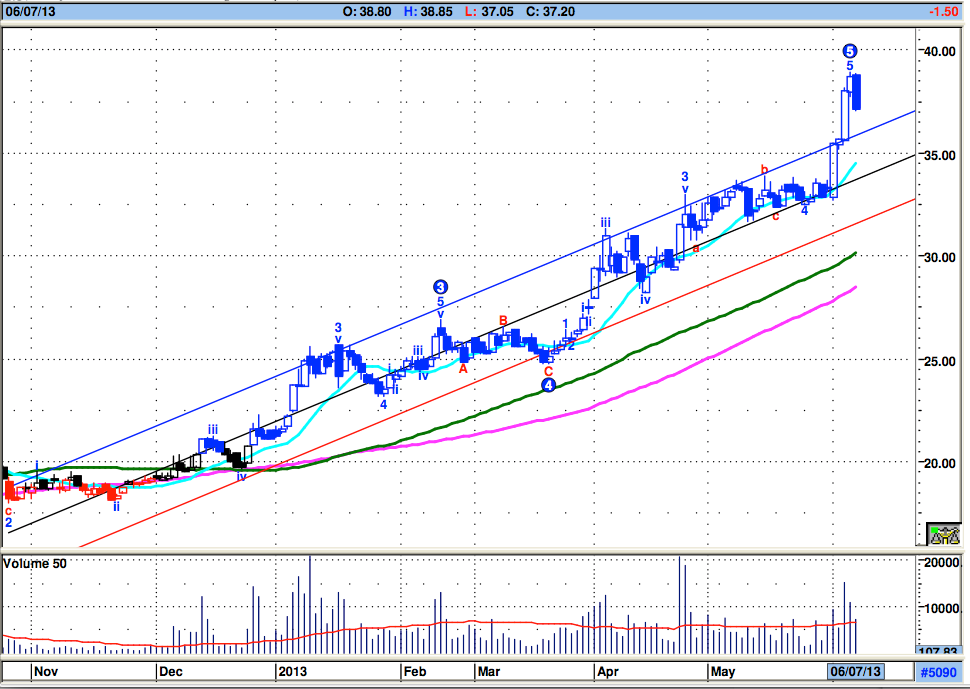This screenshot has height=689, width=970.
Task: Click the 10000 volume axis label
Action: point(942,609)
